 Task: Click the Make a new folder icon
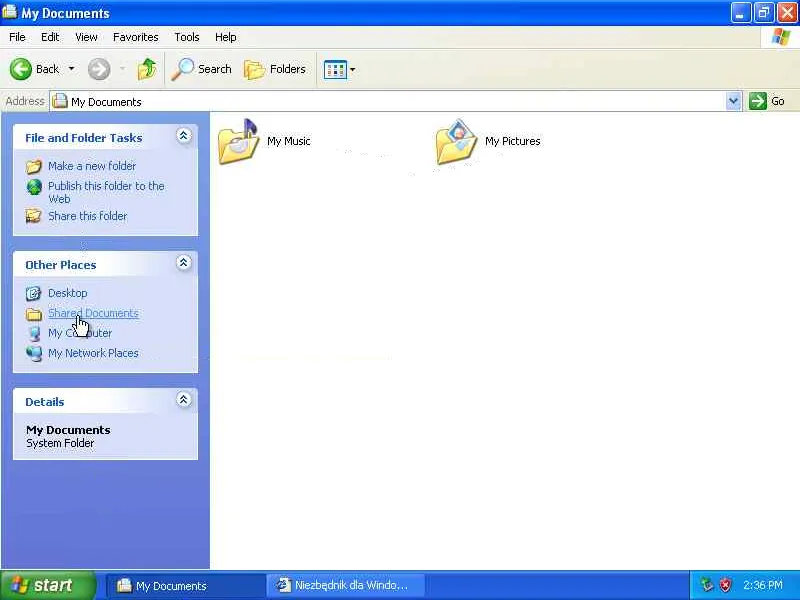[x=34, y=166]
